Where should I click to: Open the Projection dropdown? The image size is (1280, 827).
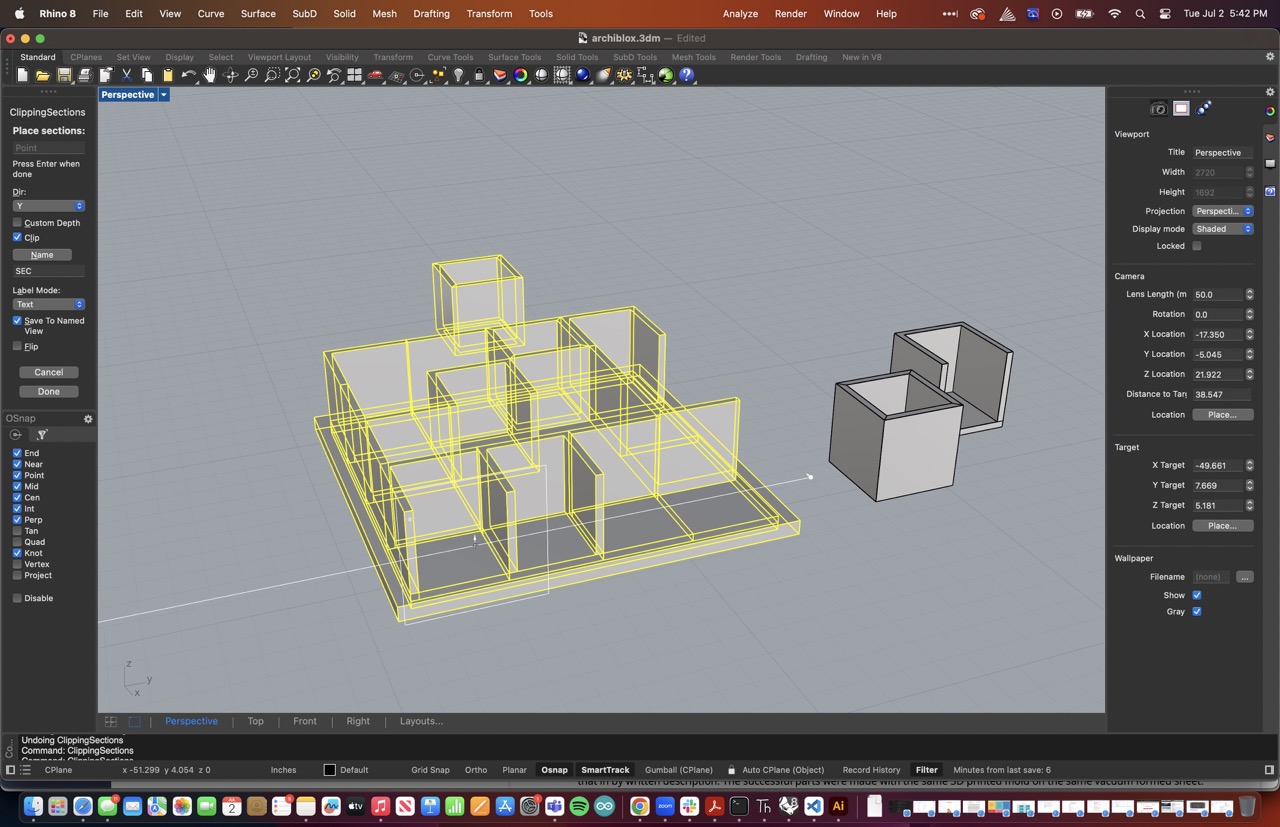[x=1223, y=211]
